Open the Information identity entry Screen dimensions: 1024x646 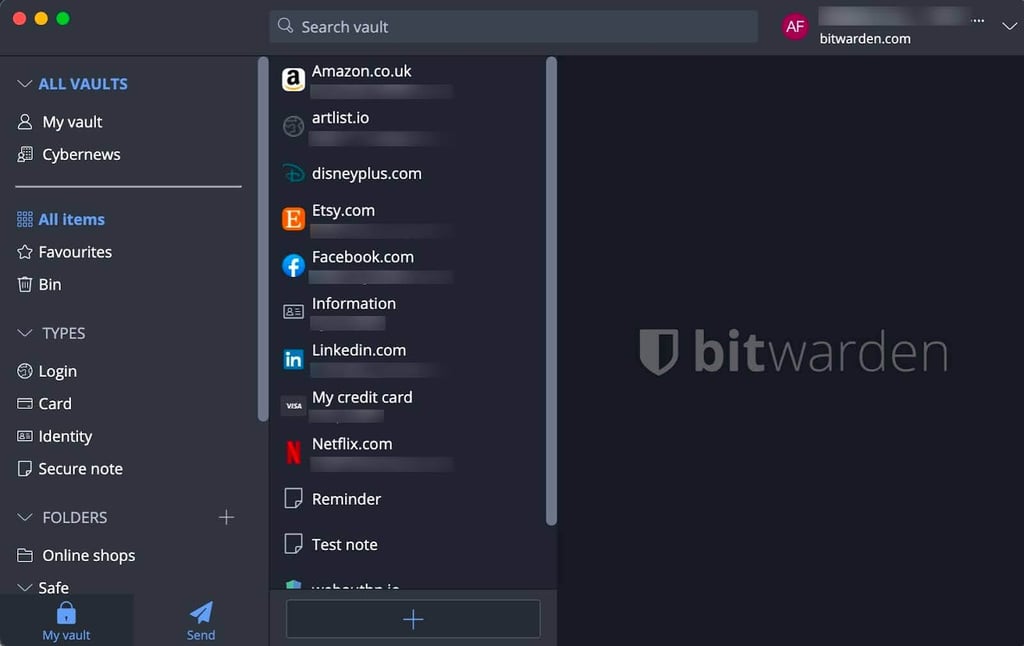(x=408, y=312)
